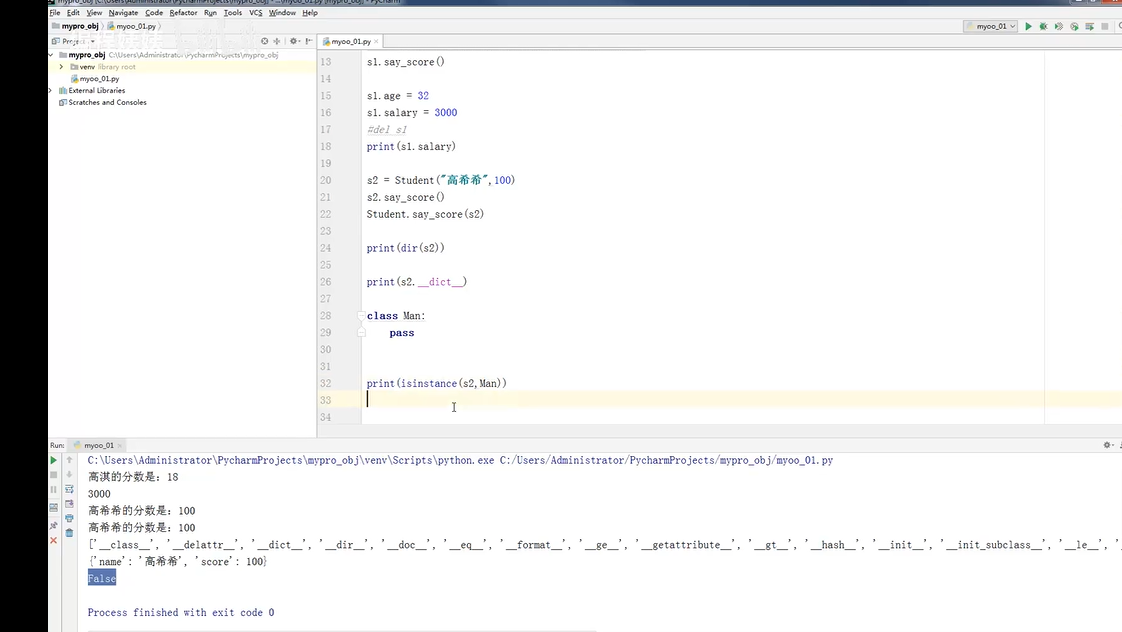Rerun myoo_01 from Run panel
Screen dimensions: 1122x632
(54, 460)
